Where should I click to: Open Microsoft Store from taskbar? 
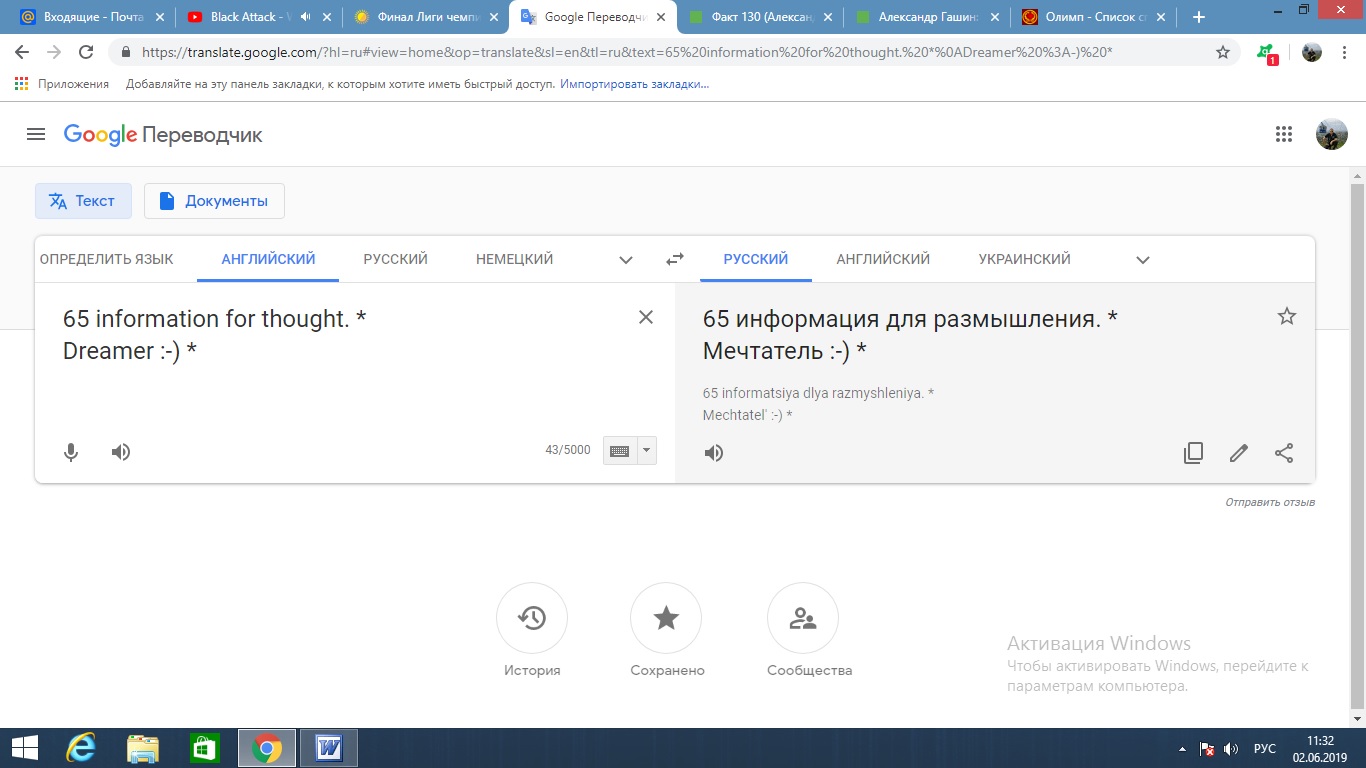tap(205, 748)
